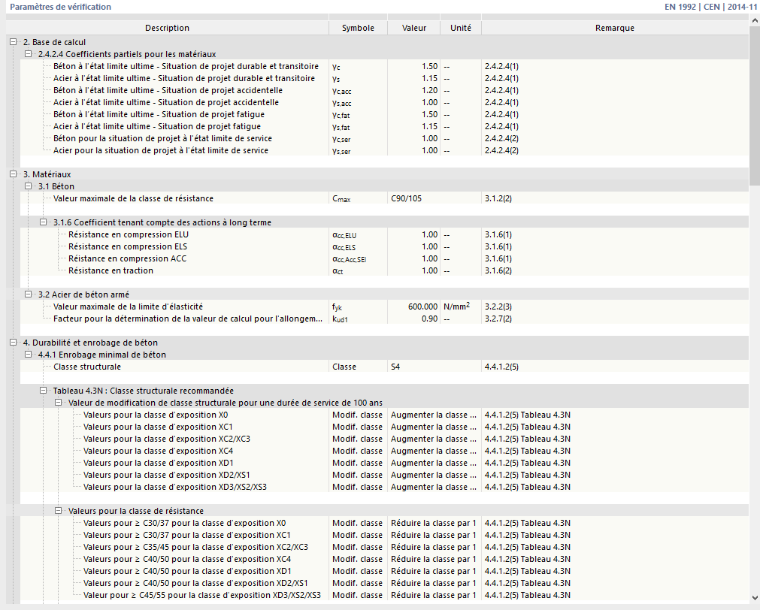Open 'Réduire la classe par 1' for ≥ C45/55 XD3/XS2/XS3
760x610 pixels.
[x=434, y=595]
